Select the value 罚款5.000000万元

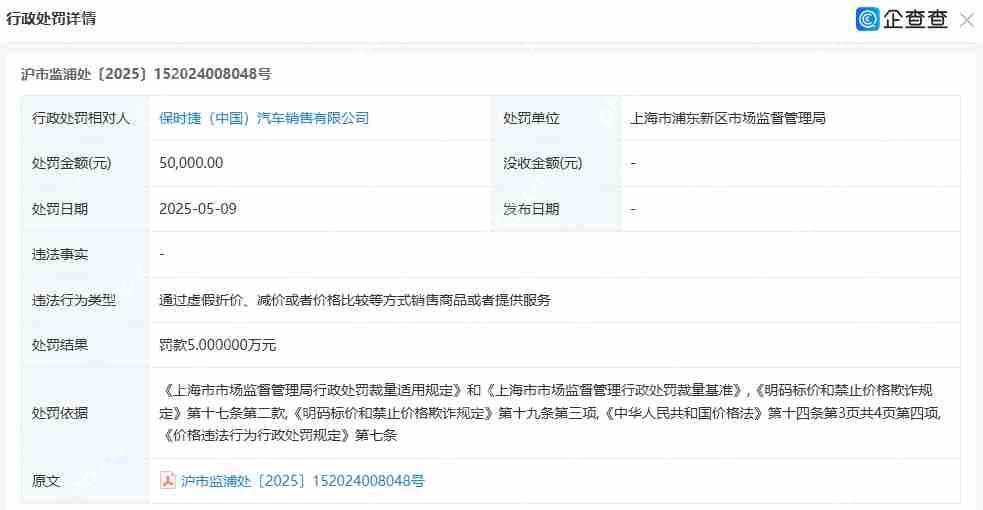[x=218, y=345]
